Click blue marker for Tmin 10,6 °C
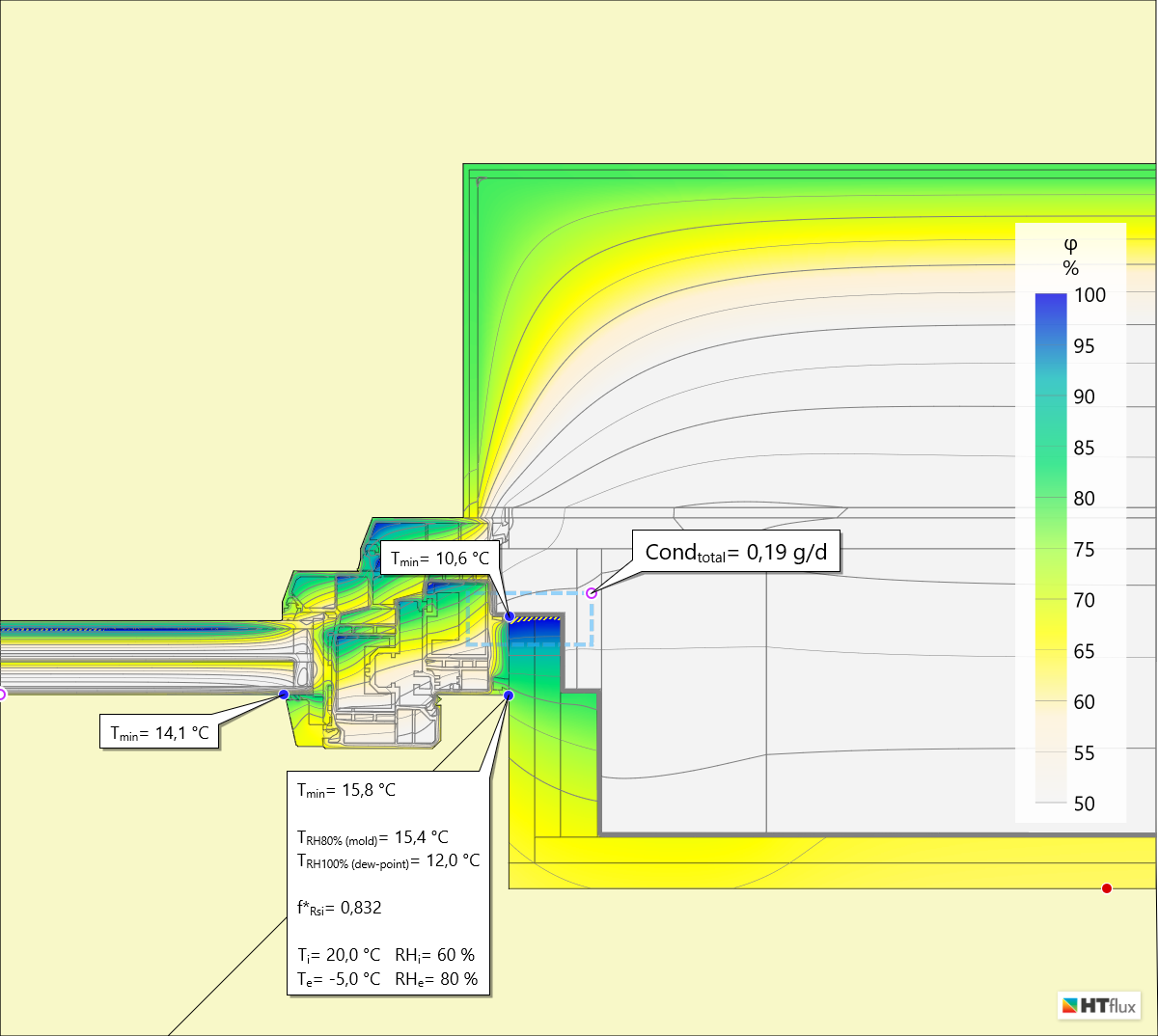This screenshot has height=1036, width=1158. click(510, 615)
